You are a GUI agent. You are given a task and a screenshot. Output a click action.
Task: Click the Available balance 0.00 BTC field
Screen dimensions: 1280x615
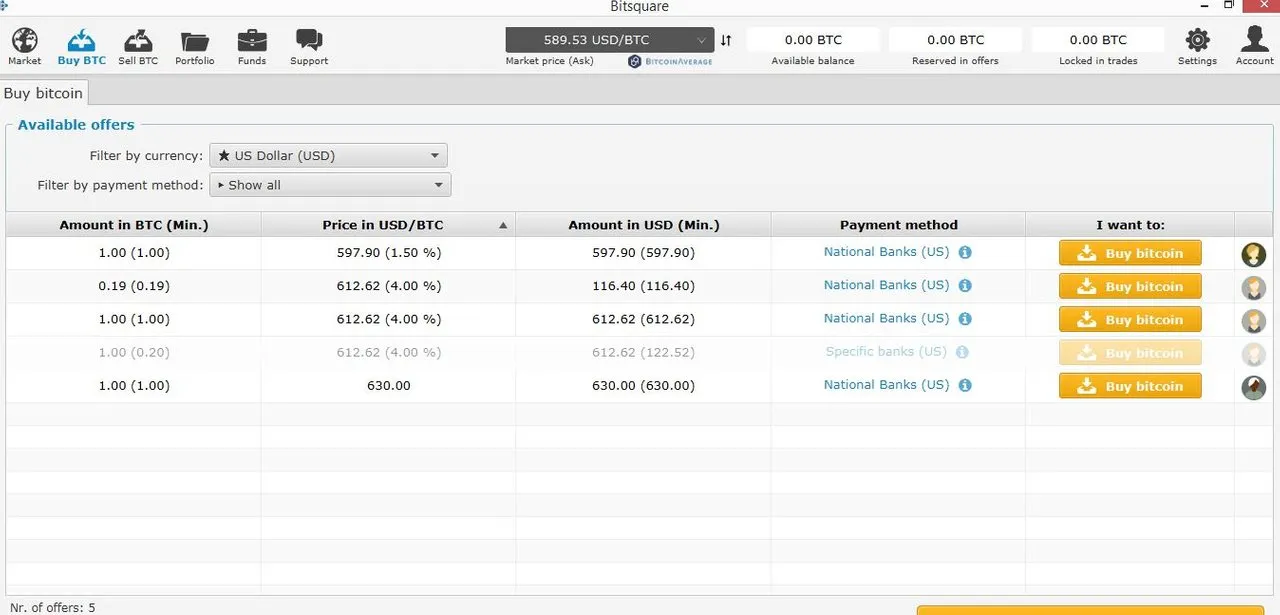point(813,40)
